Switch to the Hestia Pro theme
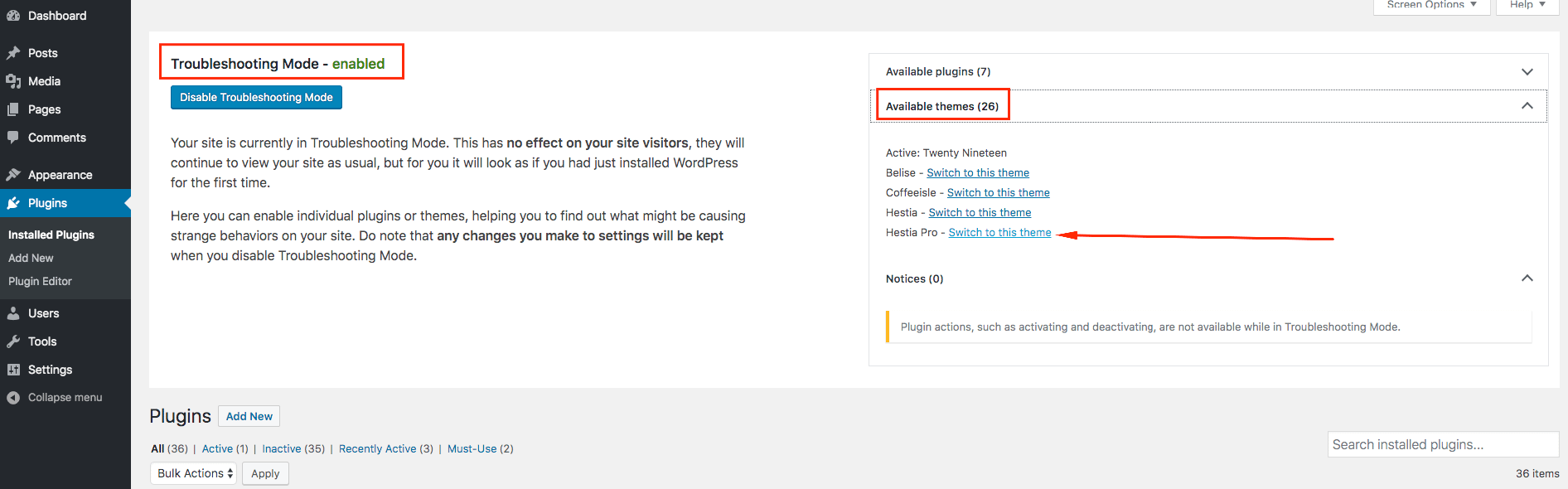1568x489 pixels. pos(999,233)
